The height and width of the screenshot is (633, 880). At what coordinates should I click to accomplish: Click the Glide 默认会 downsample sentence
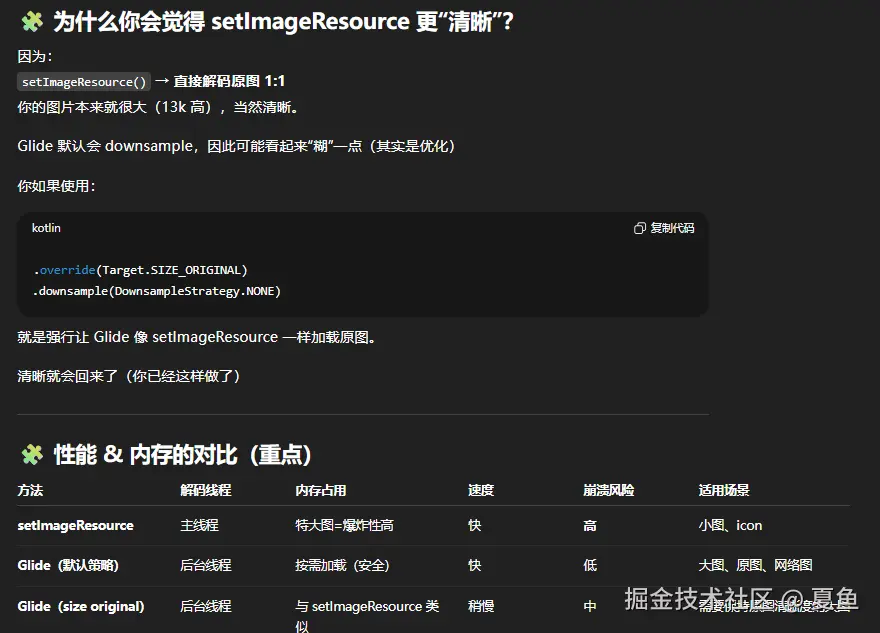click(236, 146)
